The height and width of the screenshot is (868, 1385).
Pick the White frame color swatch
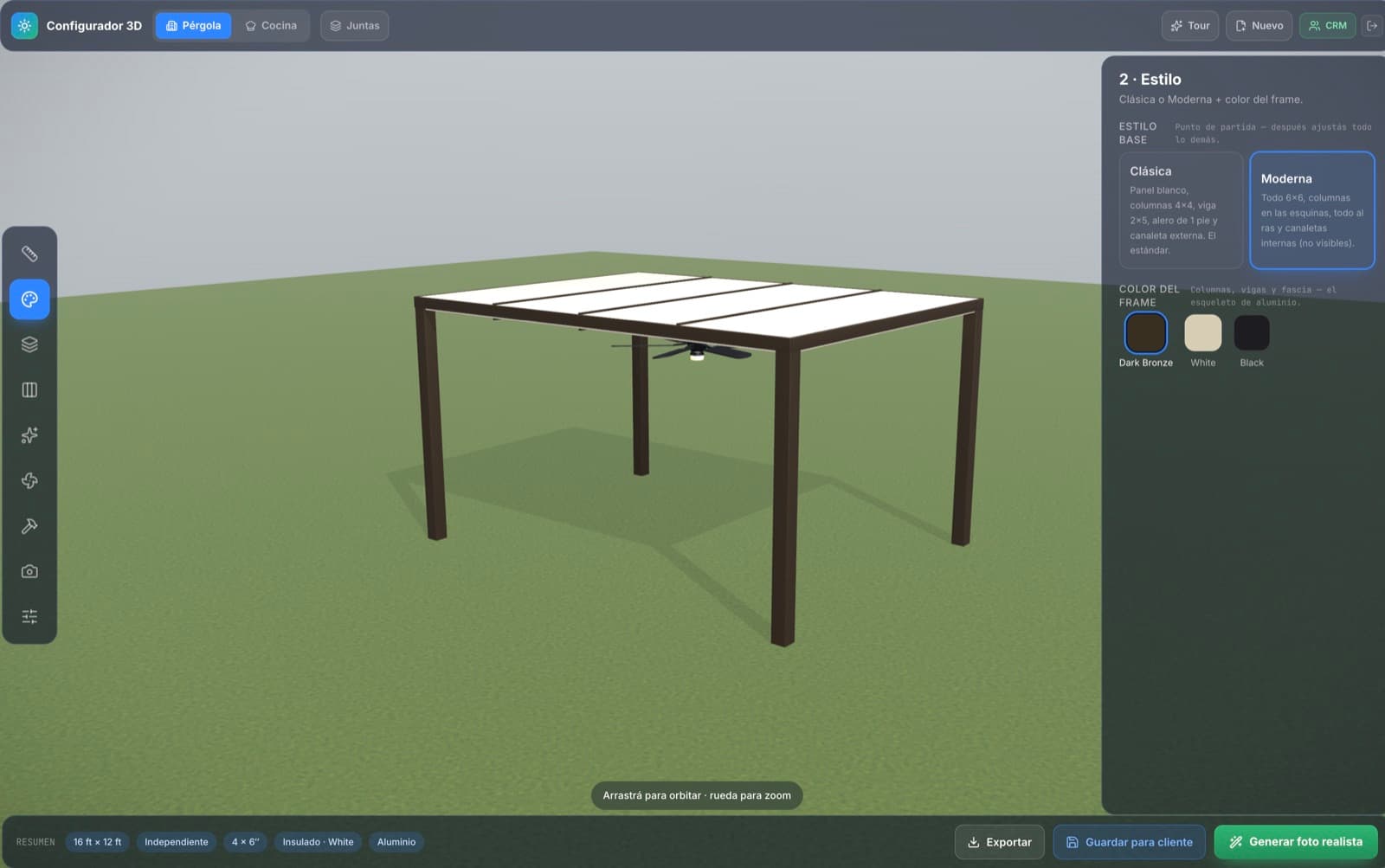tap(1203, 333)
